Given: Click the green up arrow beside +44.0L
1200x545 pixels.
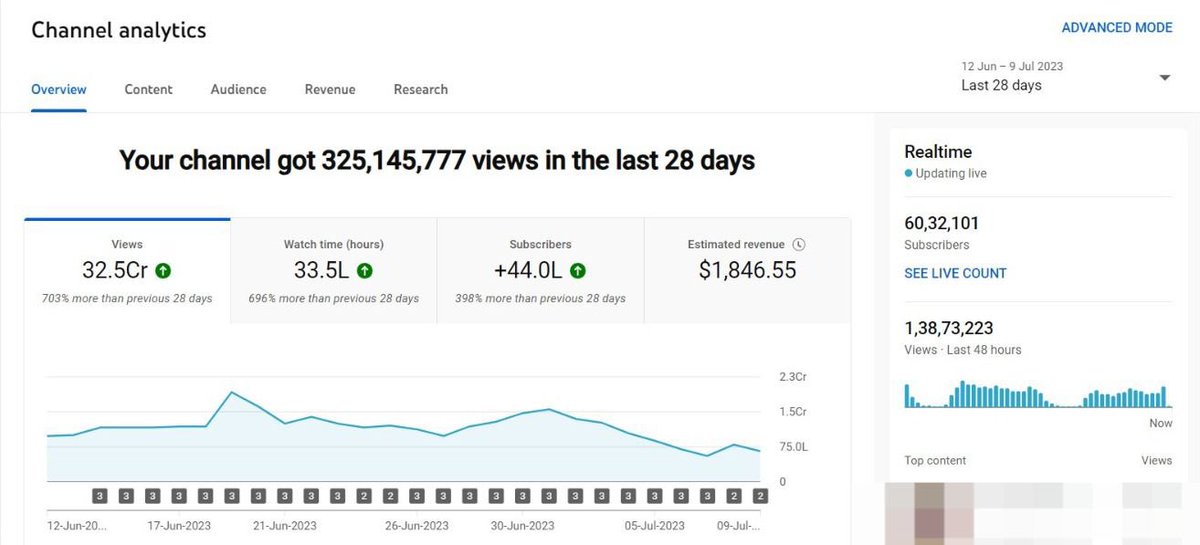Looking at the screenshot, I should click(578, 270).
